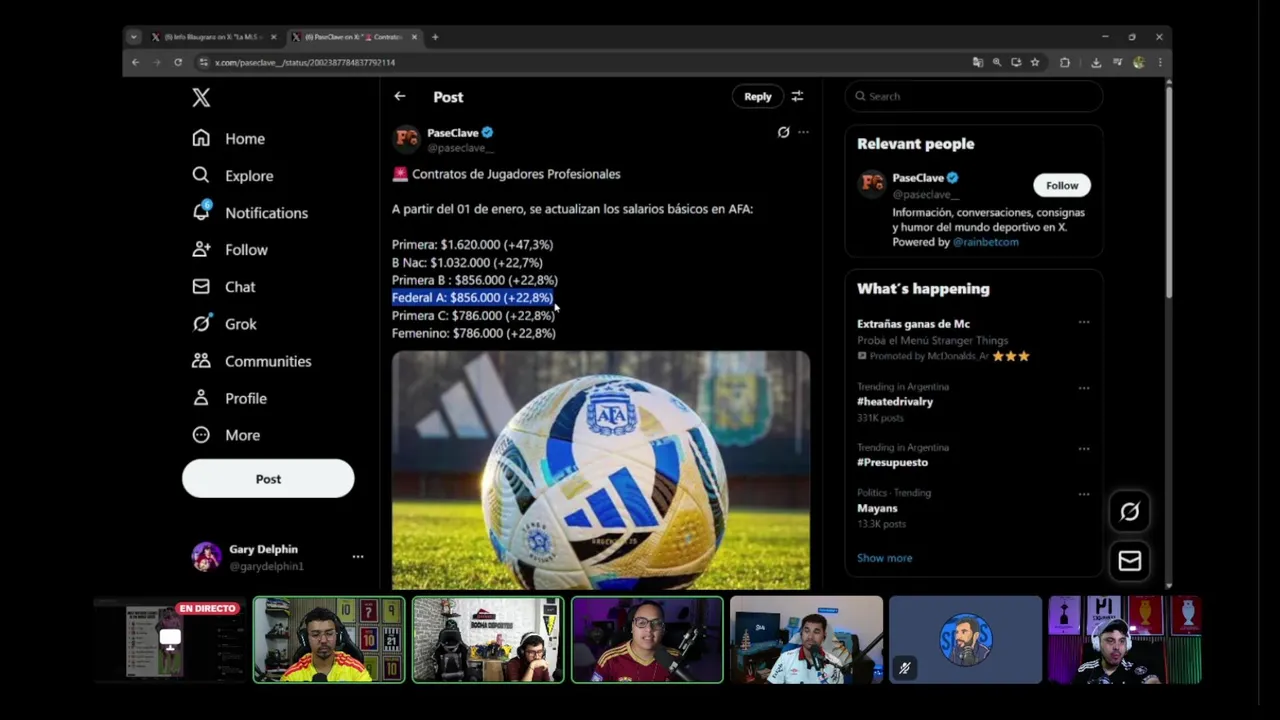This screenshot has width=1280, height=720.
Task: Open the PaseClave author name on the post
Action: 453,132
